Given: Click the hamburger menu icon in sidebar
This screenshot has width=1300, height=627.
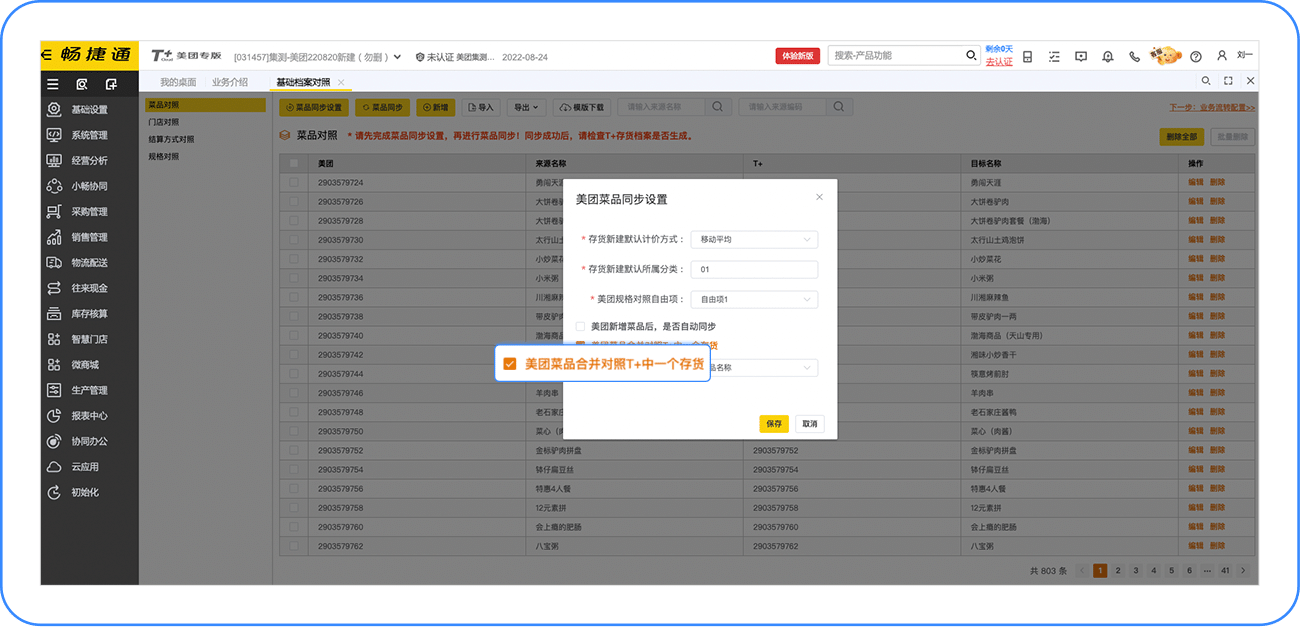Looking at the screenshot, I should click(x=54, y=84).
